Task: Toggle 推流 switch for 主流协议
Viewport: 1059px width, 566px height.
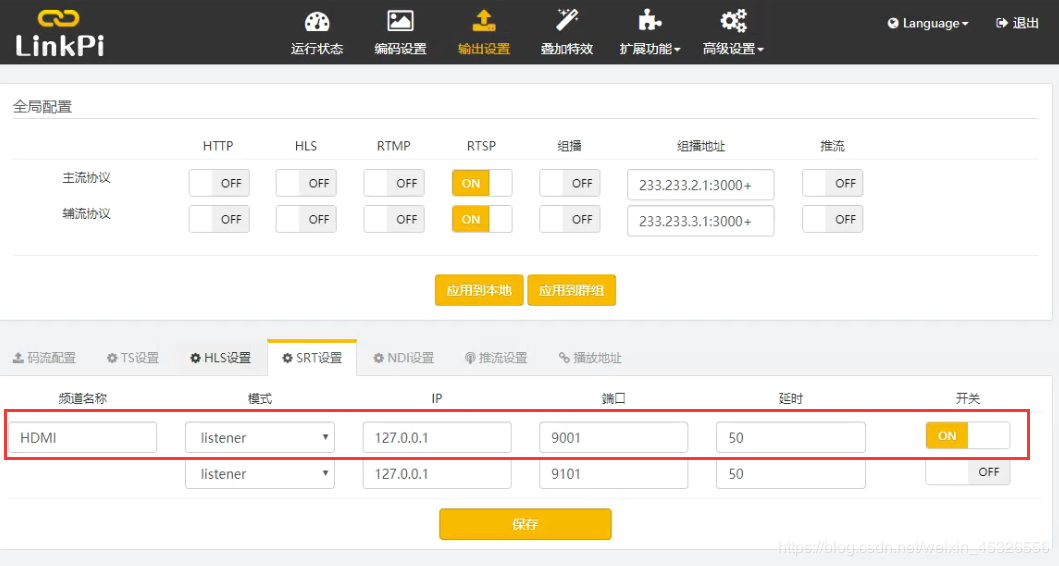Action: coord(833,183)
